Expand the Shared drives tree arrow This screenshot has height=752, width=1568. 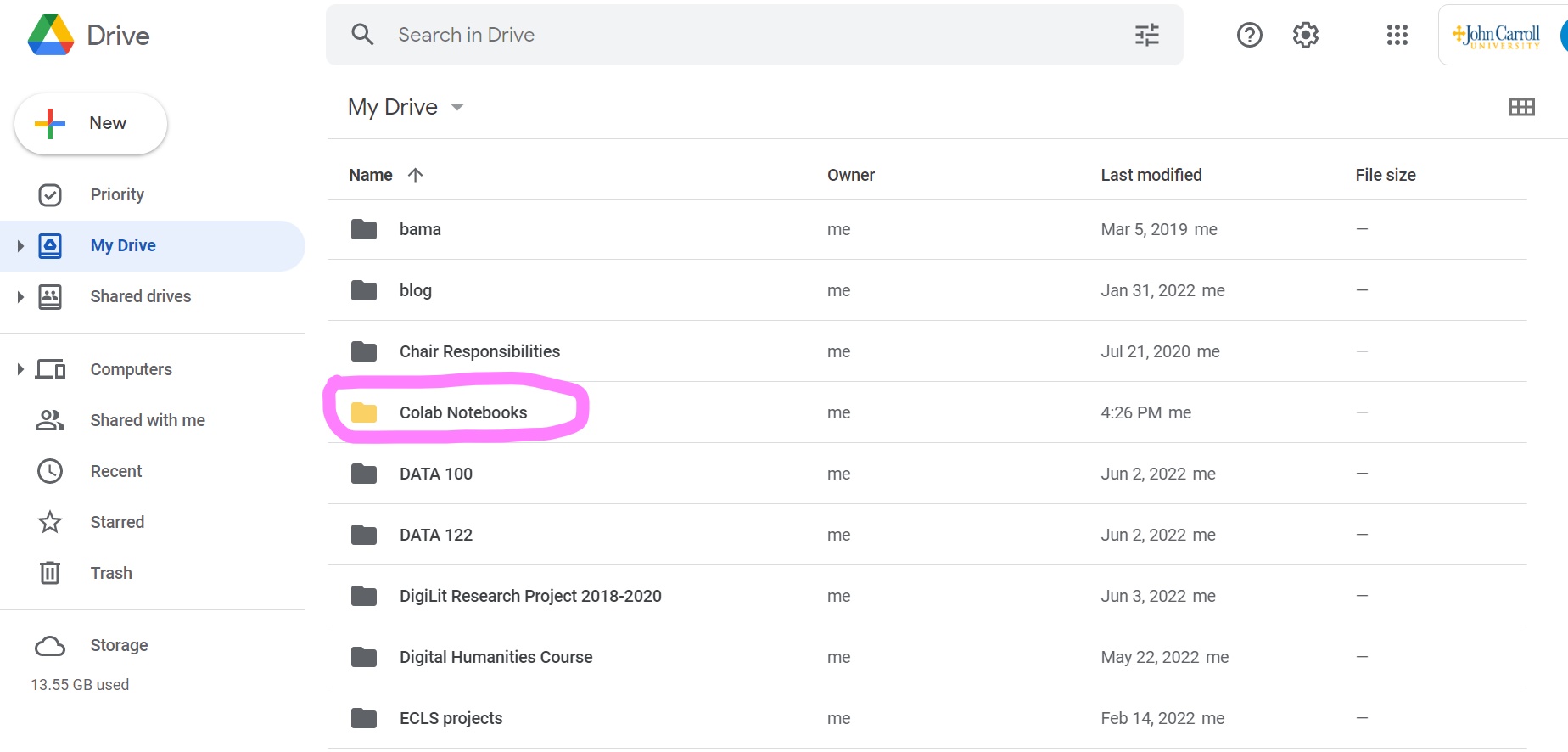pos(20,297)
